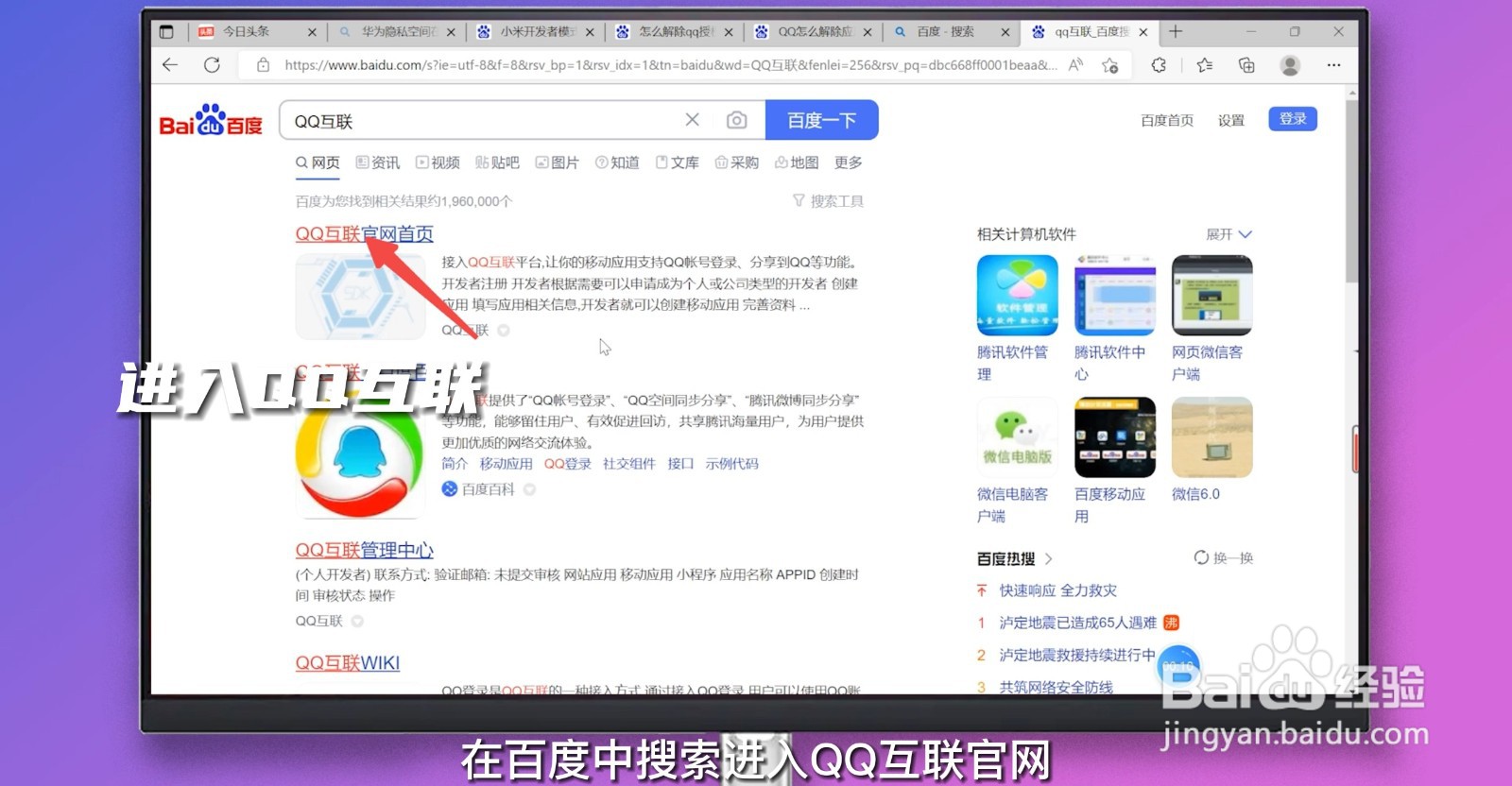Open Collections icon in toolbar
This screenshot has width=1512, height=786.
1246,65
